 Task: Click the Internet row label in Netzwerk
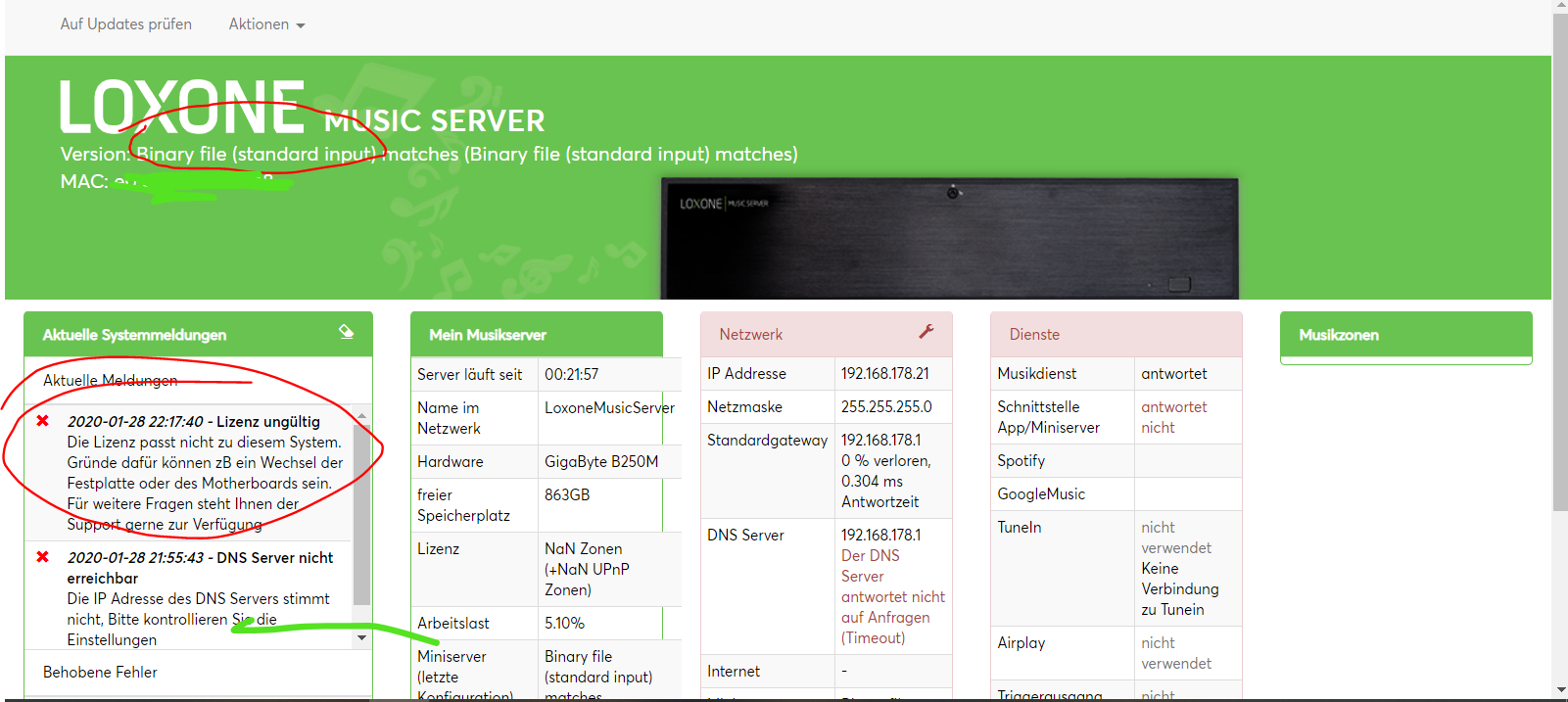(x=734, y=672)
